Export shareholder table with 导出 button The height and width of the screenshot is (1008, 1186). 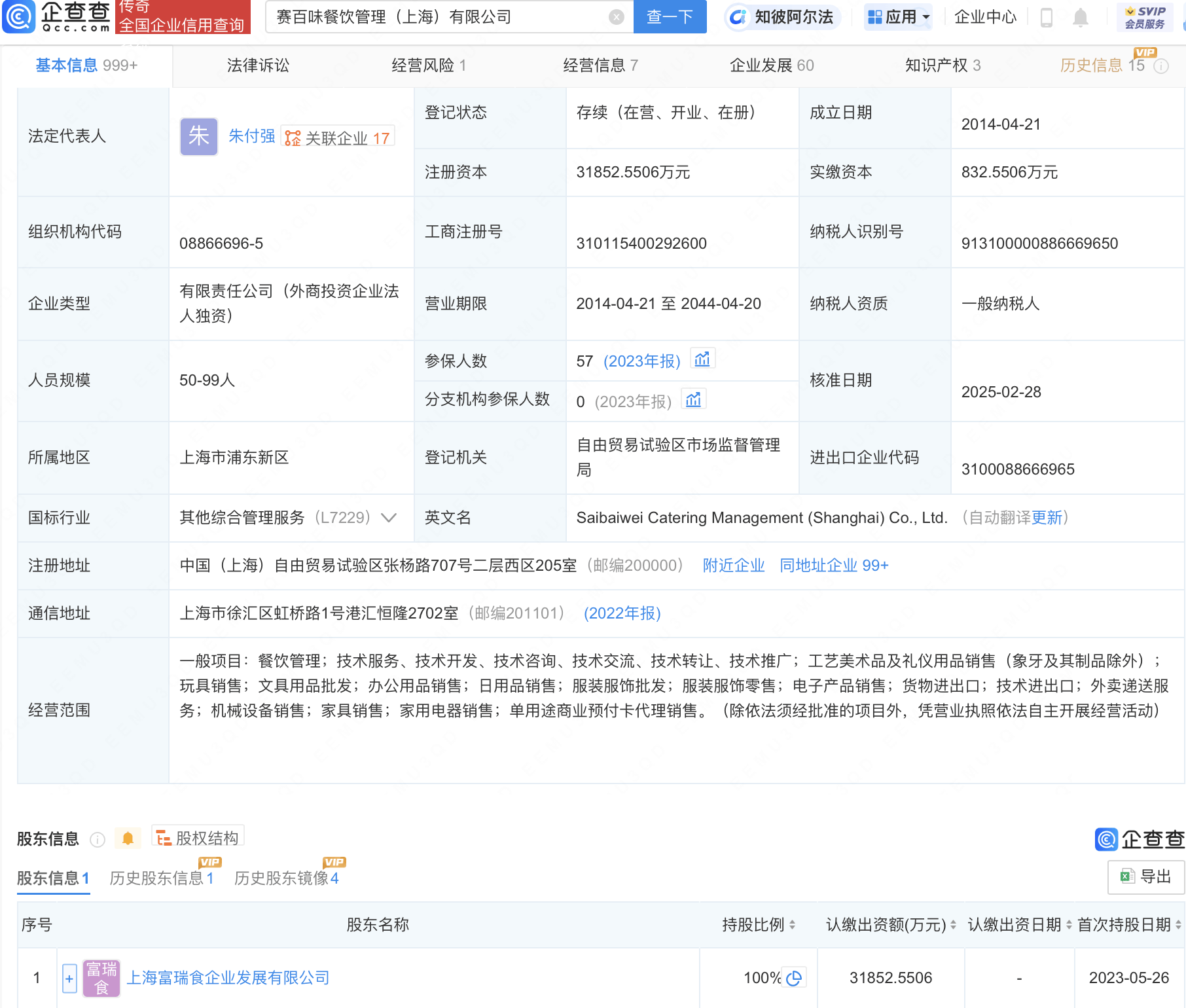click(1145, 876)
